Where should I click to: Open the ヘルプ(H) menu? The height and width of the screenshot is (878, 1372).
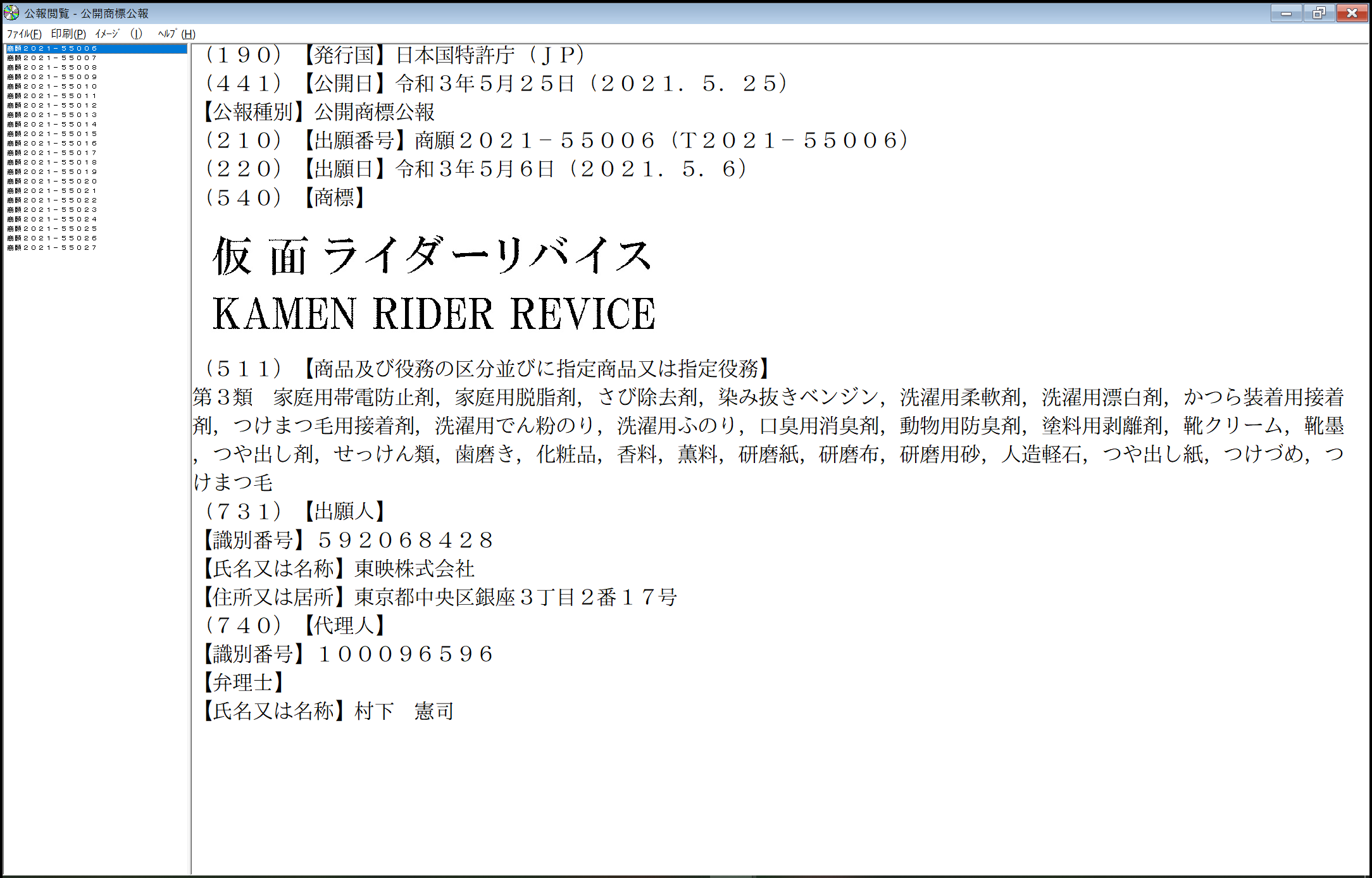(177, 34)
